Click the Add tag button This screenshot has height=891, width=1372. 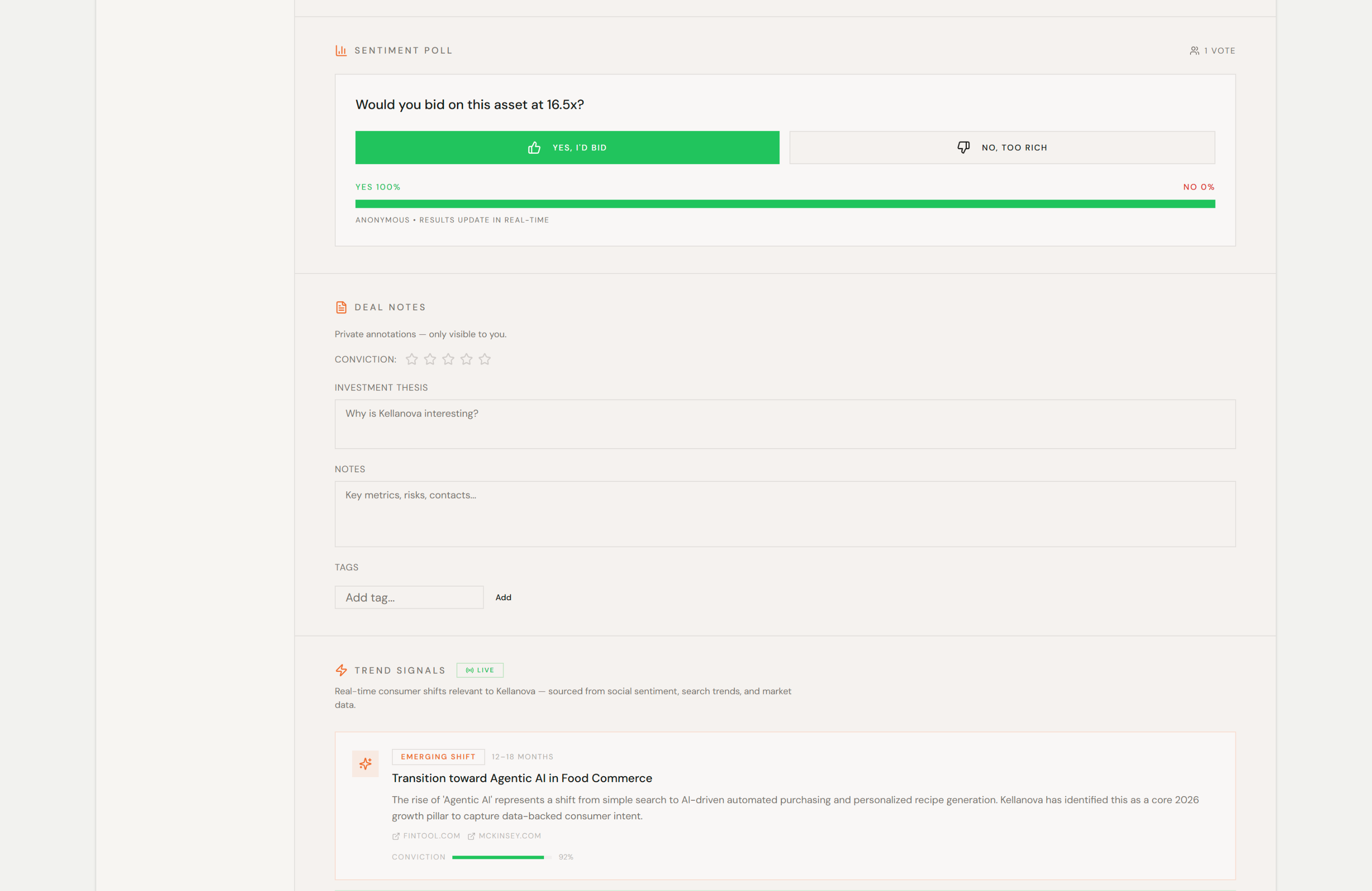click(x=503, y=597)
